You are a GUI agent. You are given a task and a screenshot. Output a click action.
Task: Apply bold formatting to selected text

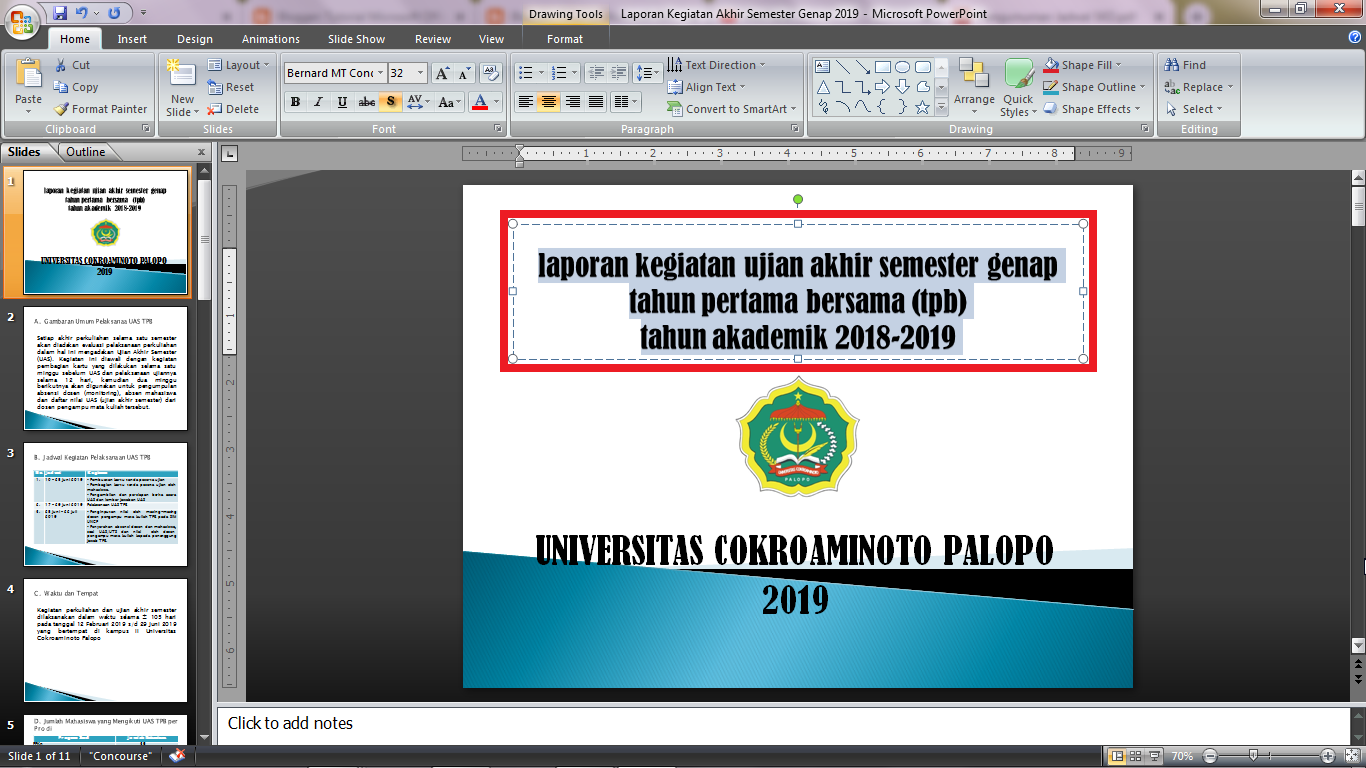(295, 102)
